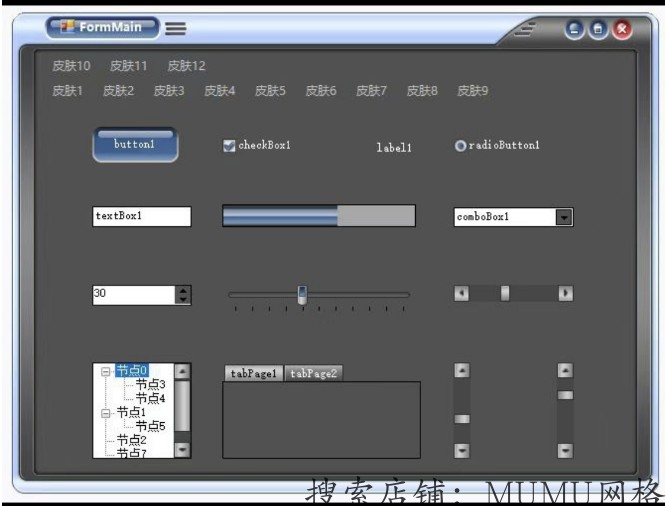Decrease numeric value with down arrow
The image size is (666, 506).
183,300
